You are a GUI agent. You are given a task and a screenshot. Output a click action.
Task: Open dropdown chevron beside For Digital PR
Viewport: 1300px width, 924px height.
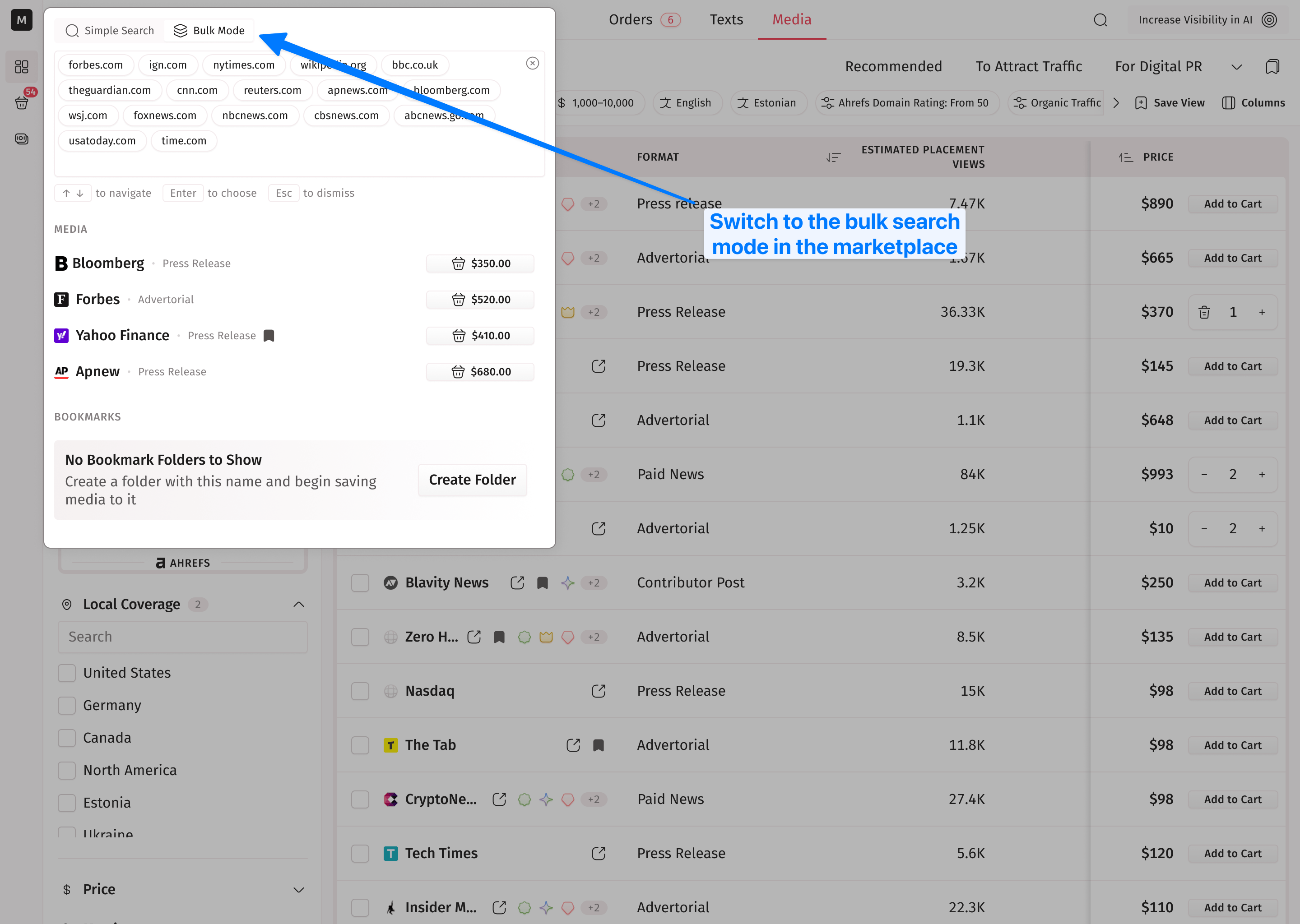1236,67
